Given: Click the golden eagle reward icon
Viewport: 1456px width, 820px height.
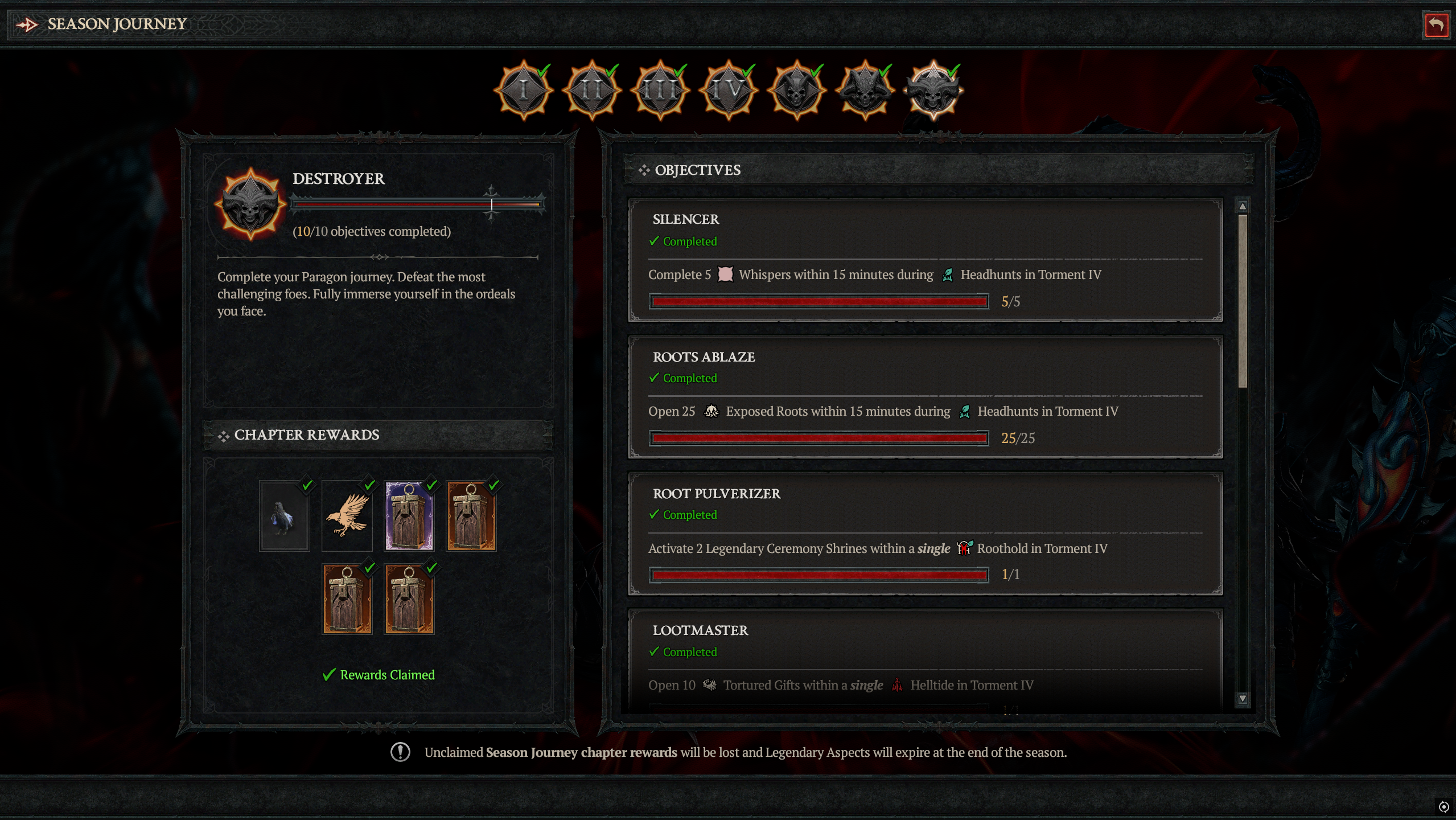Looking at the screenshot, I should 347,516.
